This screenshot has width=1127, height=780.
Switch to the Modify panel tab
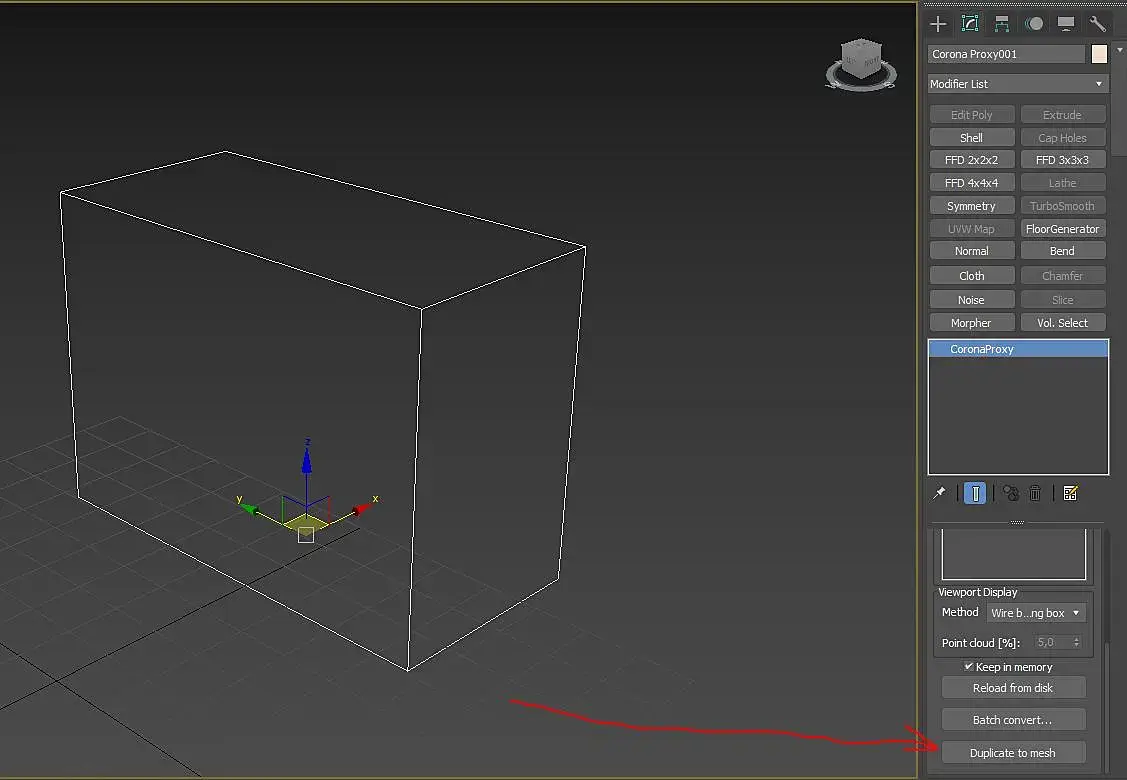[970, 24]
